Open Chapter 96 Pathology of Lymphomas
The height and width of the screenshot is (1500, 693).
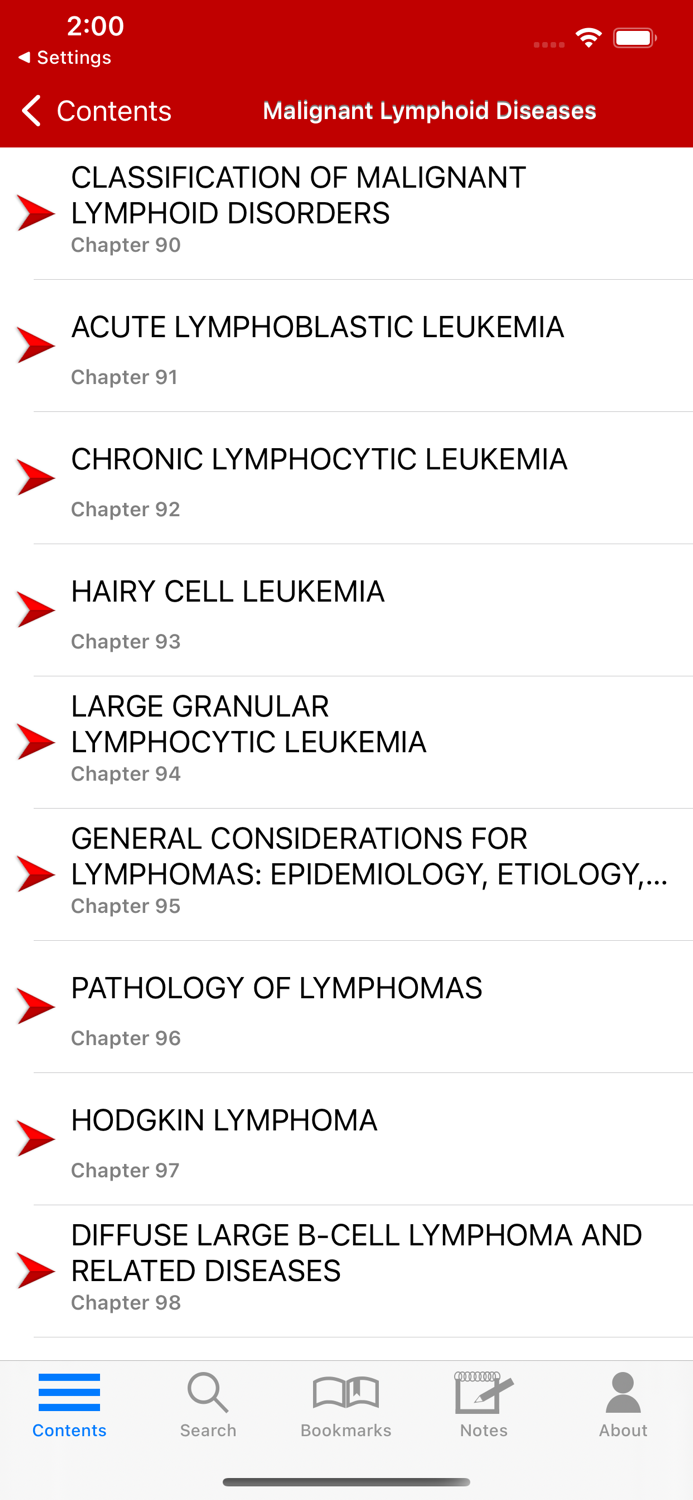click(x=277, y=1006)
